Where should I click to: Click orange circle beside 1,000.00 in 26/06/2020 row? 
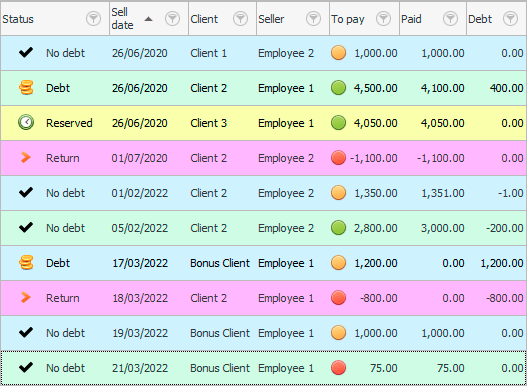(x=338, y=53)
